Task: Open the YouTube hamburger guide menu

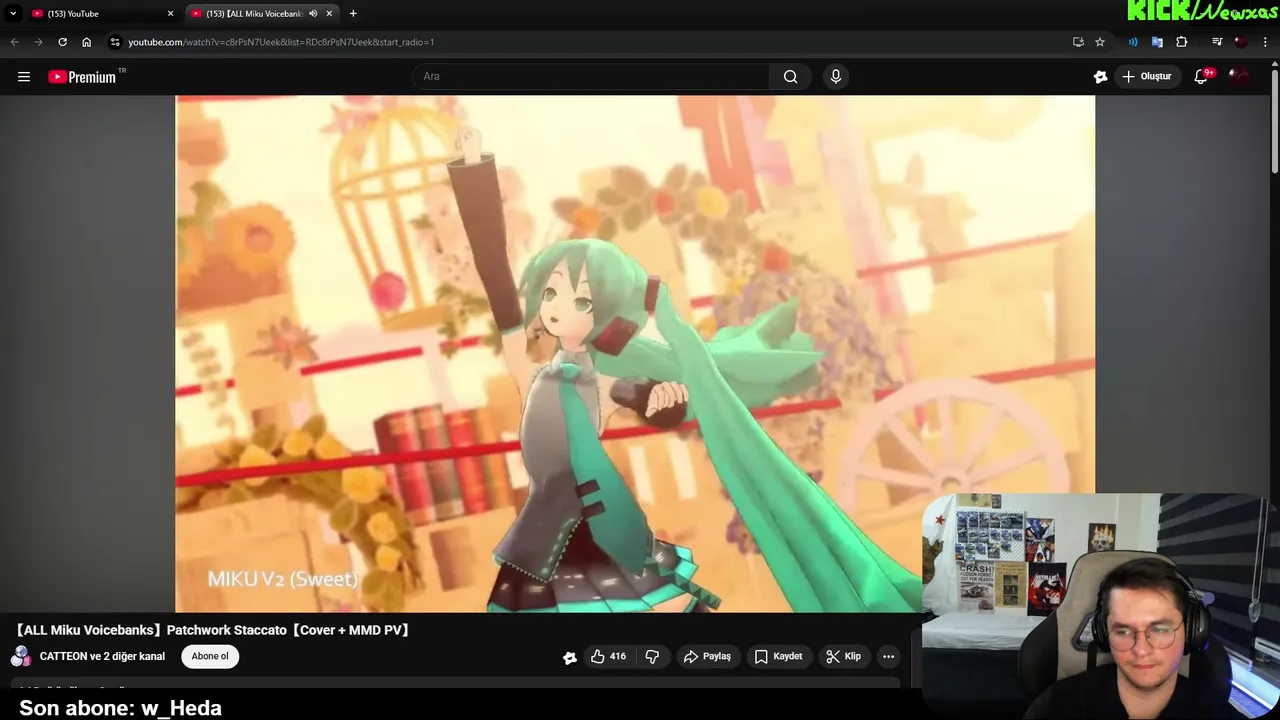Action: point(24,76)
